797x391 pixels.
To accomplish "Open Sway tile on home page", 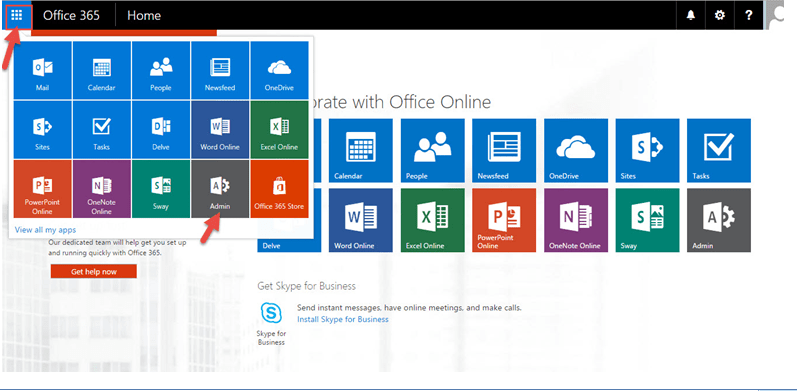I will point(647,220).
